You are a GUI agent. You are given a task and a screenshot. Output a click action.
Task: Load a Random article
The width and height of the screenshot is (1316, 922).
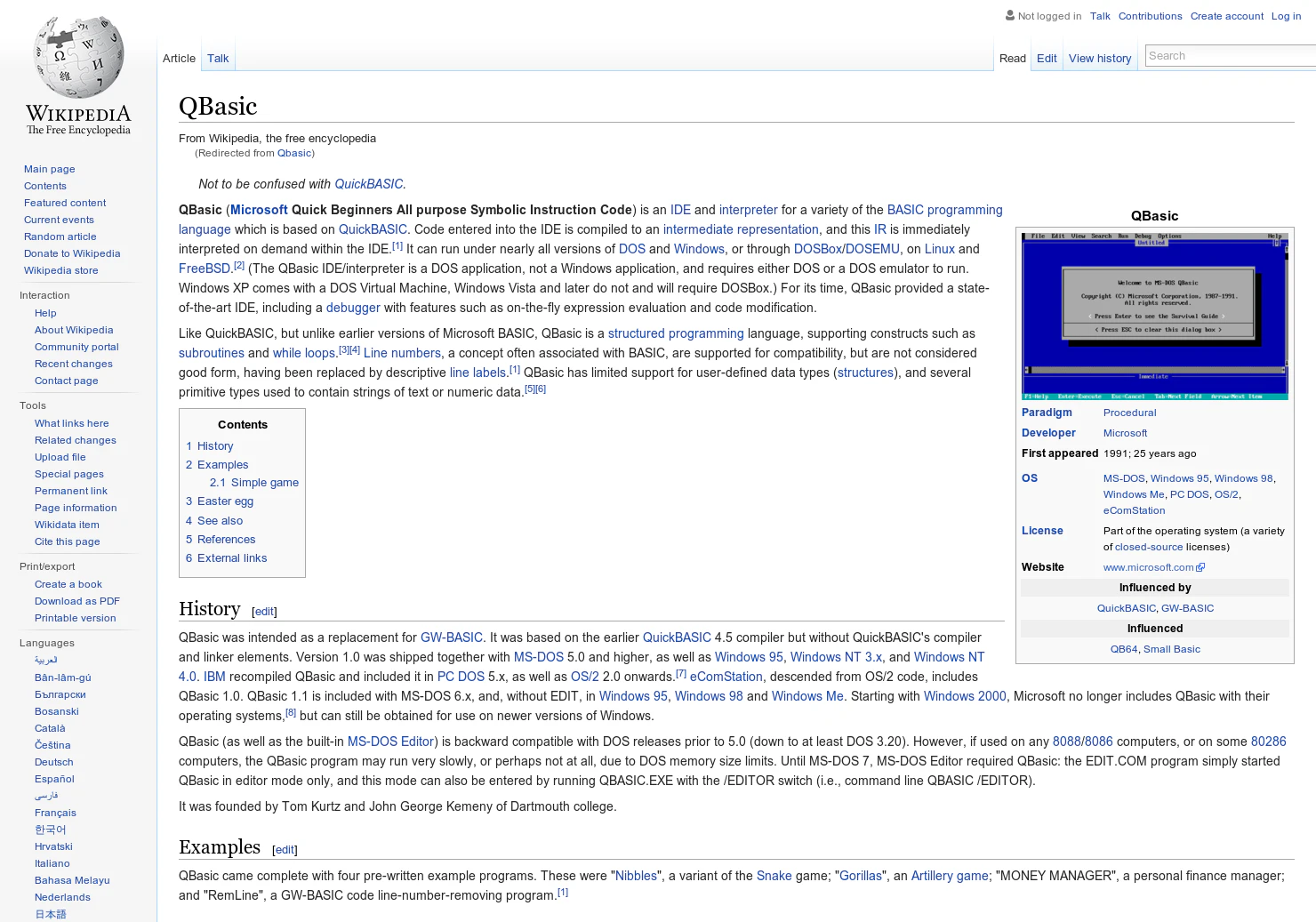click(x=60, y=237)
